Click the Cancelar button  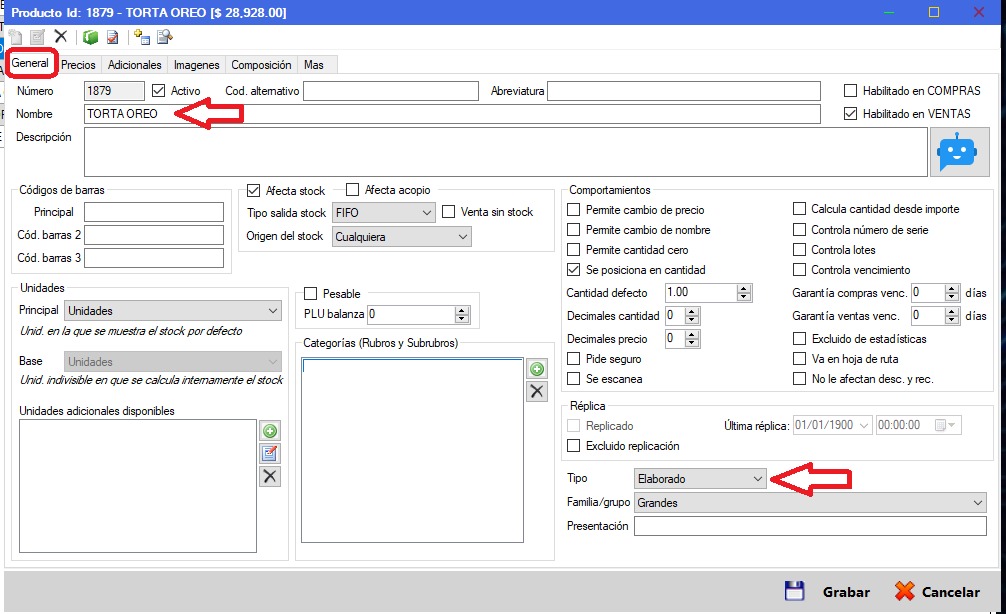pos(937,591)
